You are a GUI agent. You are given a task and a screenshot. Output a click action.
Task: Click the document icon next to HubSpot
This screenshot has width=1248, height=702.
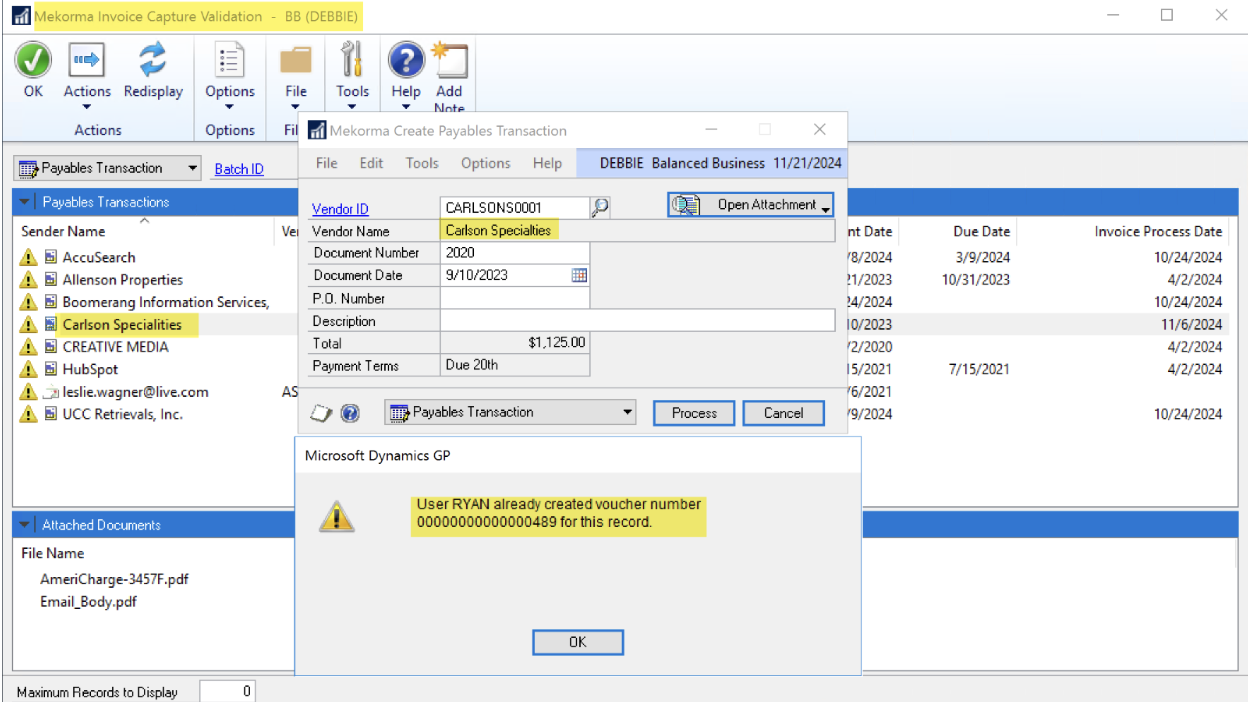point(50,369)
